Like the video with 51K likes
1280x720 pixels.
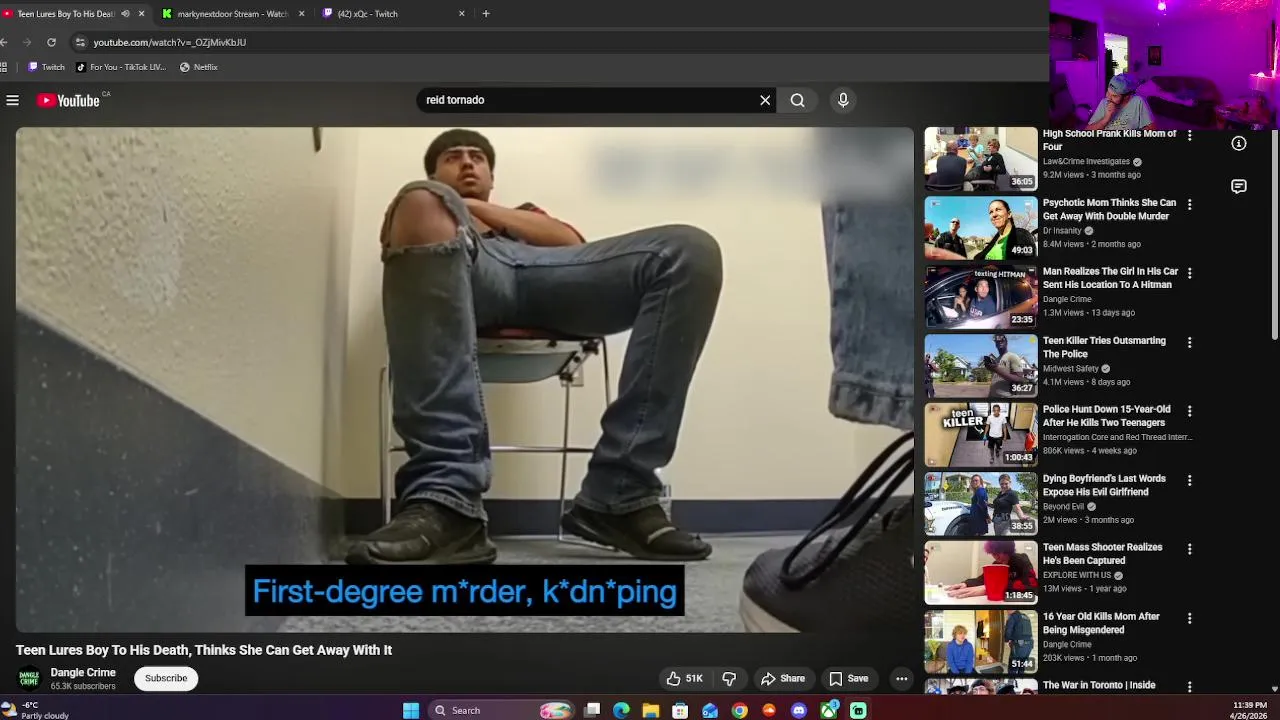tap(685, 678)
